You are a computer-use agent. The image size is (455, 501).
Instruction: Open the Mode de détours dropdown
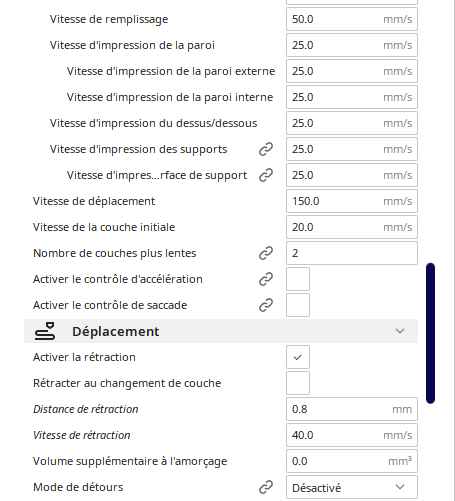coord(352,487)
